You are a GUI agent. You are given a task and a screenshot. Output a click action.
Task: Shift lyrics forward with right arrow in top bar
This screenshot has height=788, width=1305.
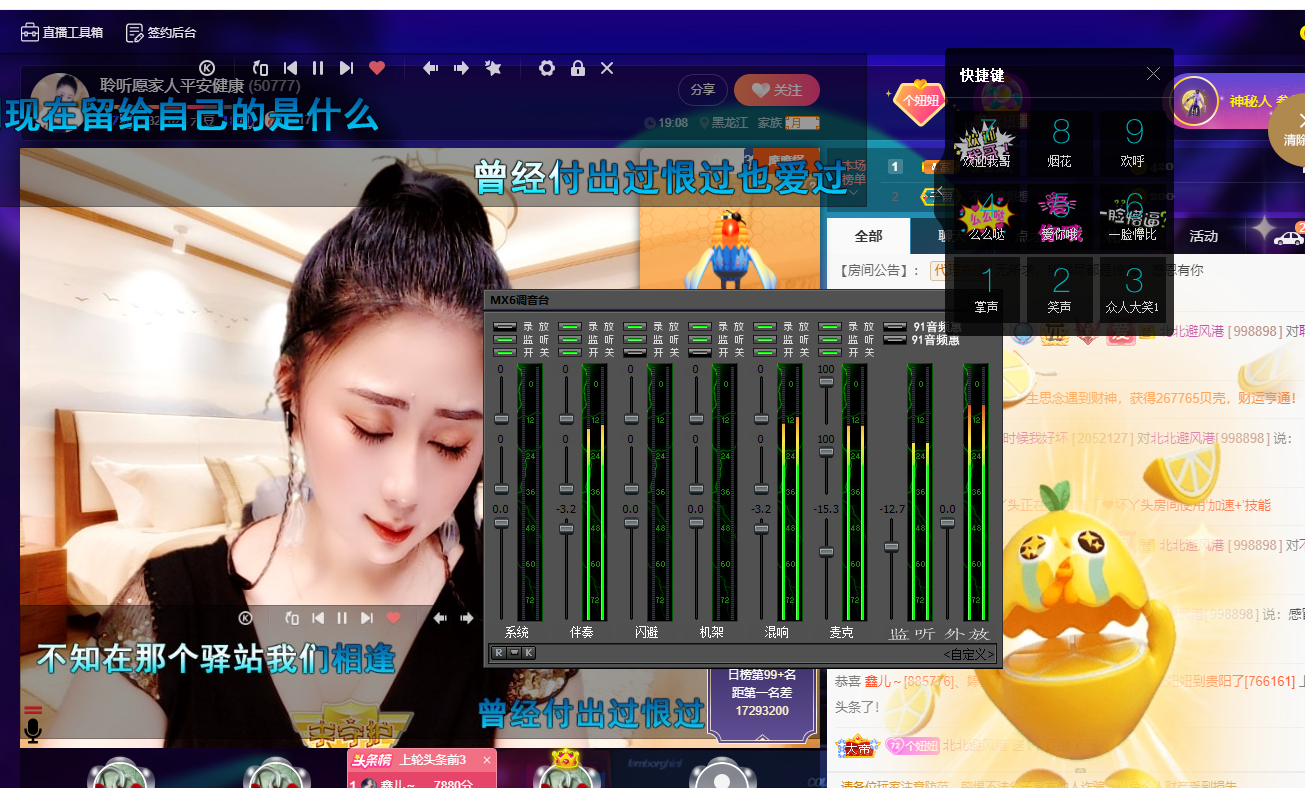(x=461, y=68)
